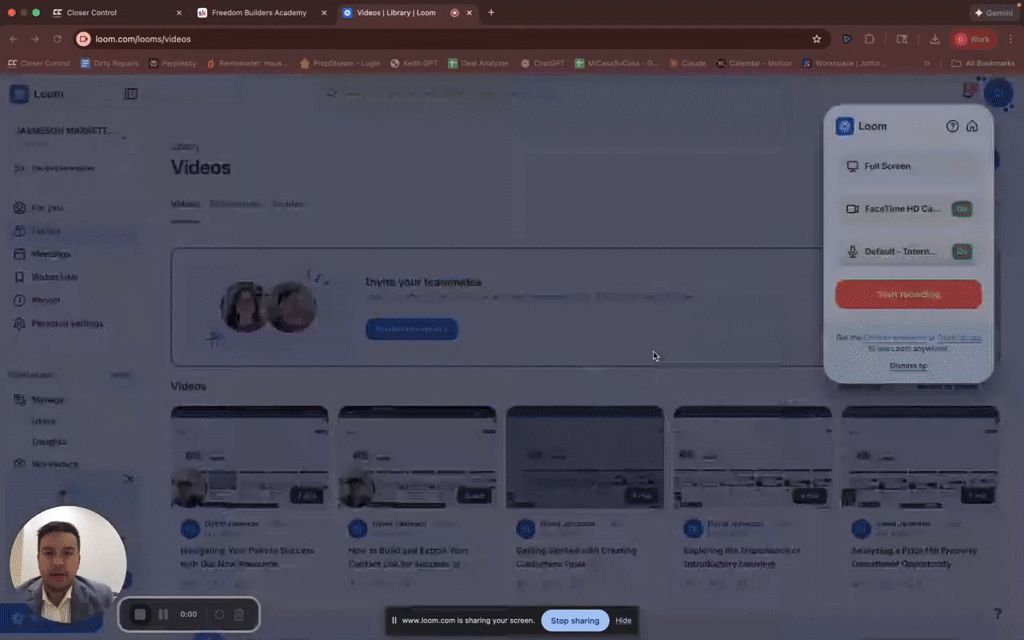Viewport: 1024px width, 640px height.
Task: Switch to Freedom Builders Academy tab
Action: pyautogui.click(x=259, y=12)
